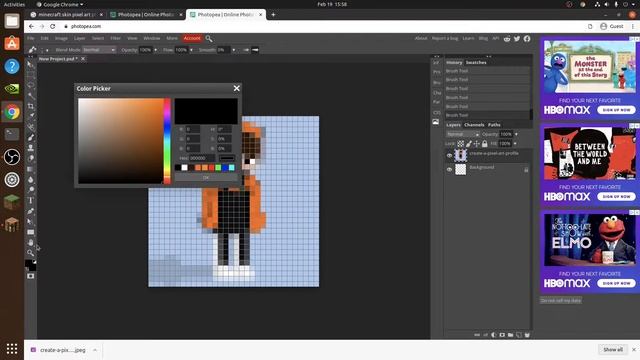The image size is (640, 360).
Task: Select the Brush tool in the toolbar
Action: click(x=31, y=138)
